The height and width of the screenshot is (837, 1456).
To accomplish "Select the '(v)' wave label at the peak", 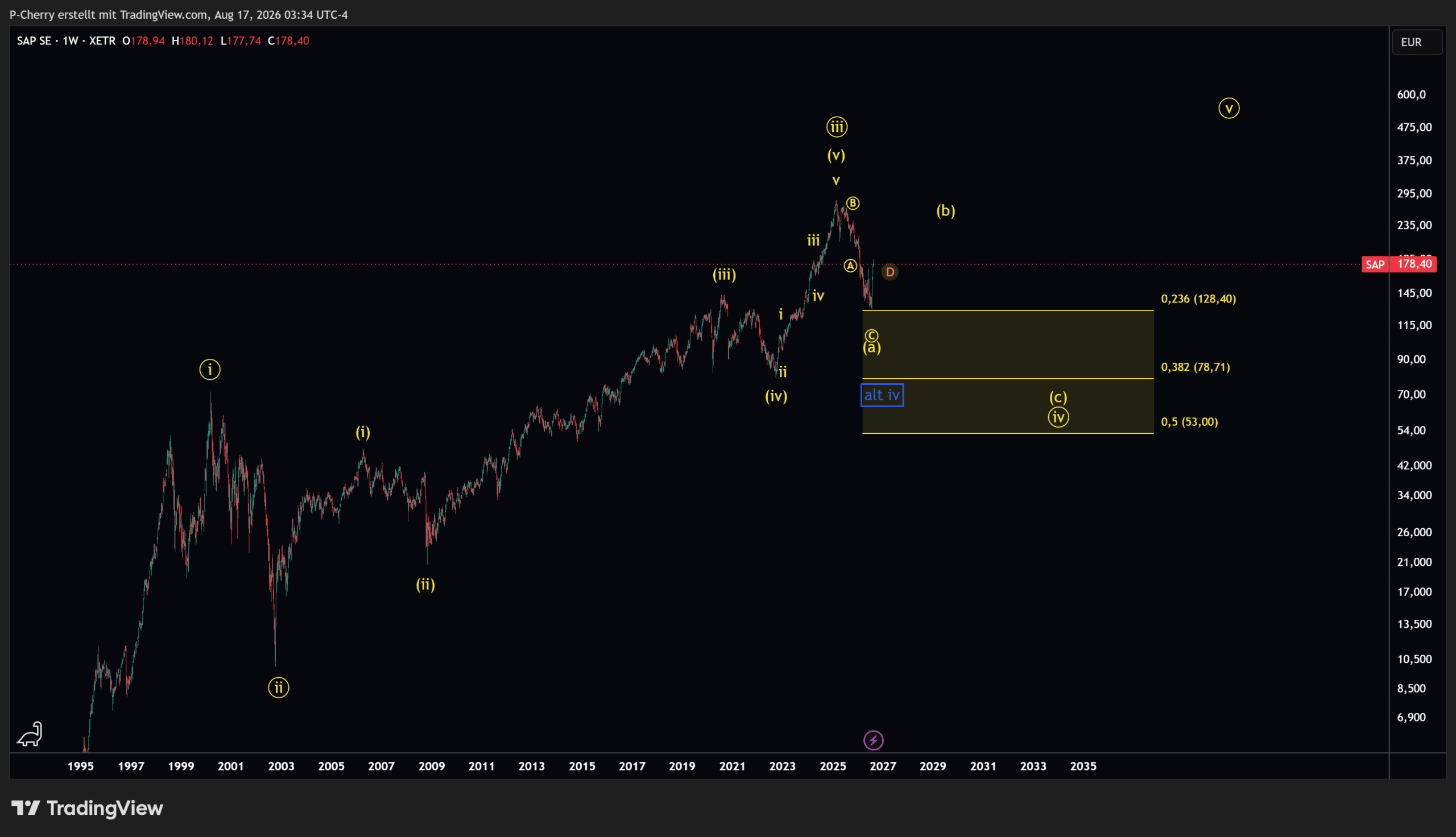I will [x=837, y=155].
